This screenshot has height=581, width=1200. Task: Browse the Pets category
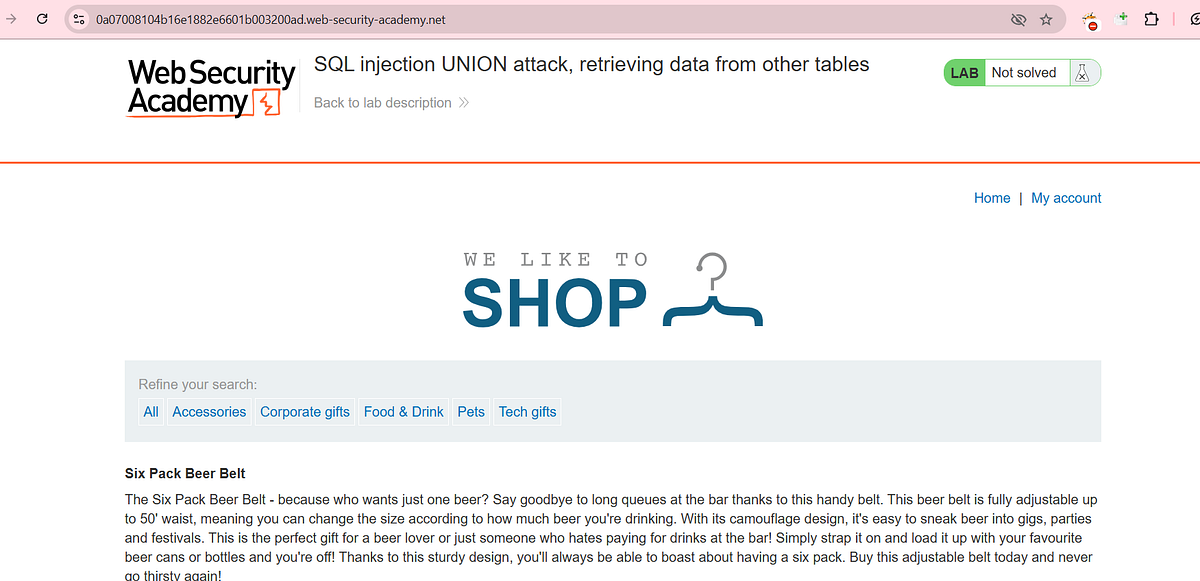[x=470, y=411]
